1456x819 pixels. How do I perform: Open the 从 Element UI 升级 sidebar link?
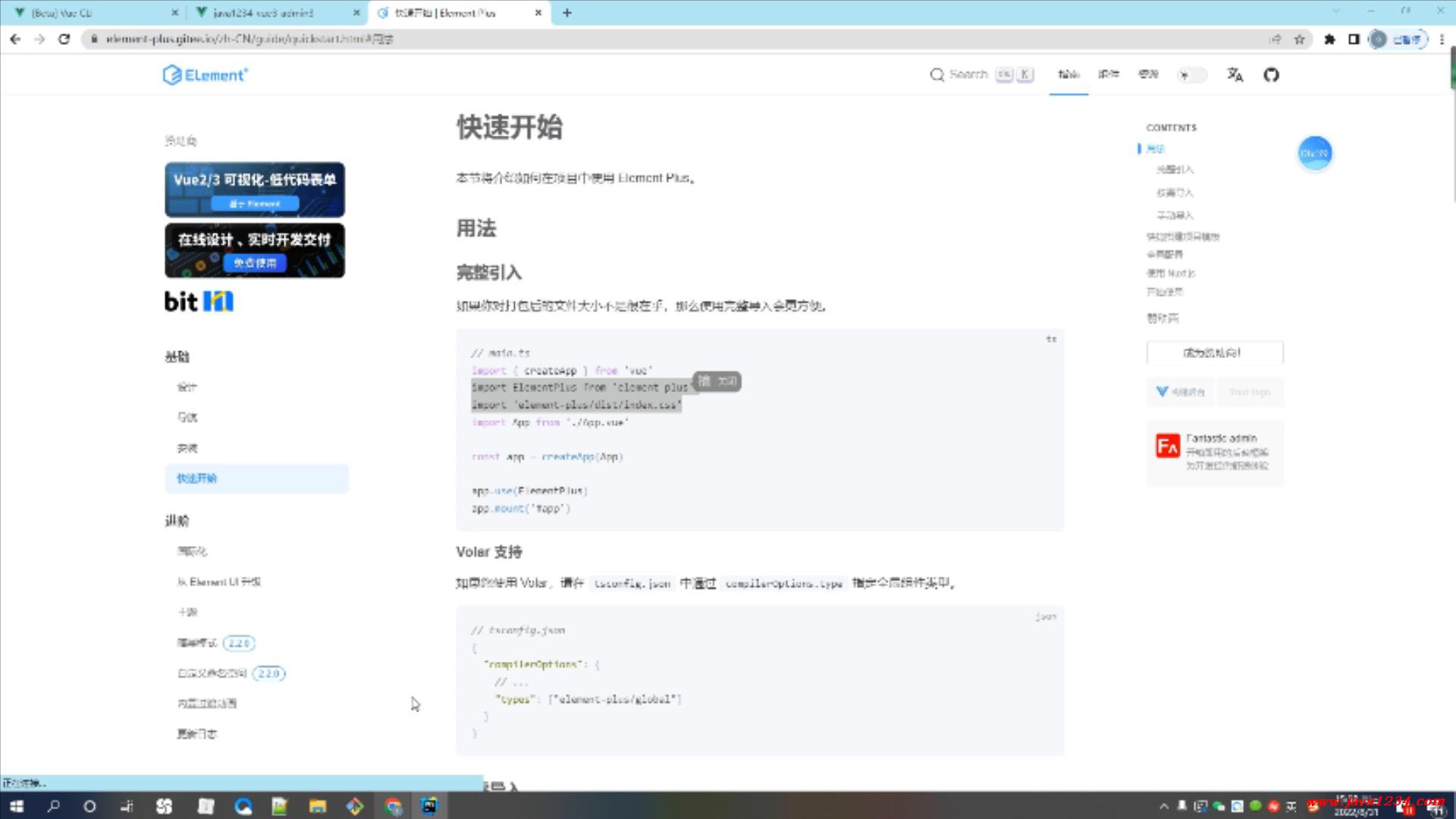pyautogui.click(x=218, y=582)
